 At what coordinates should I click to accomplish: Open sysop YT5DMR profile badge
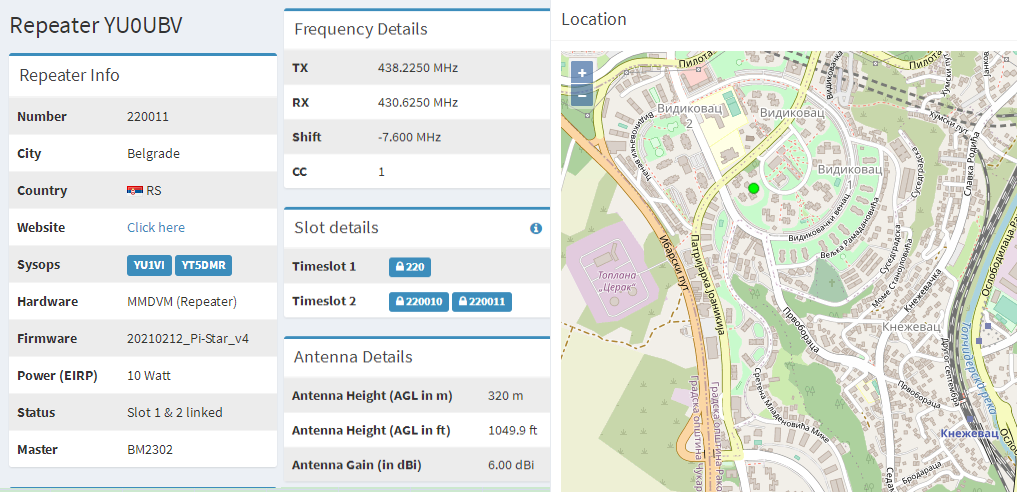(x=203, y=265)
